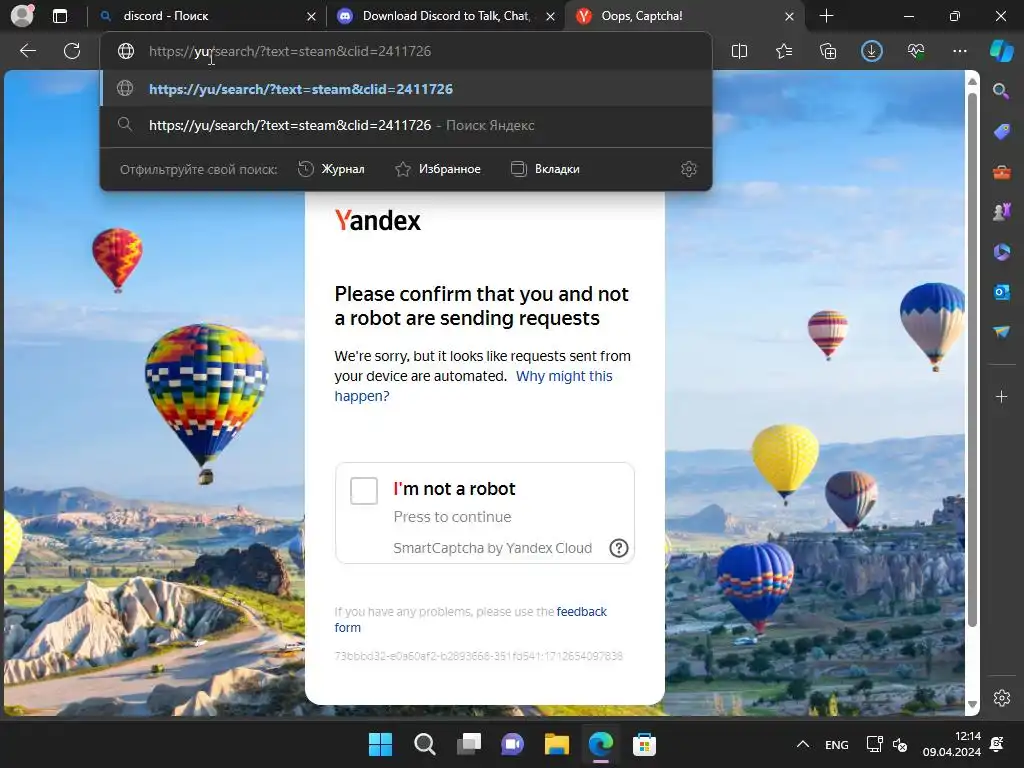Screen dimensions: 1024x768
Task: Open search filter settings gear
Action: point(688,169)
